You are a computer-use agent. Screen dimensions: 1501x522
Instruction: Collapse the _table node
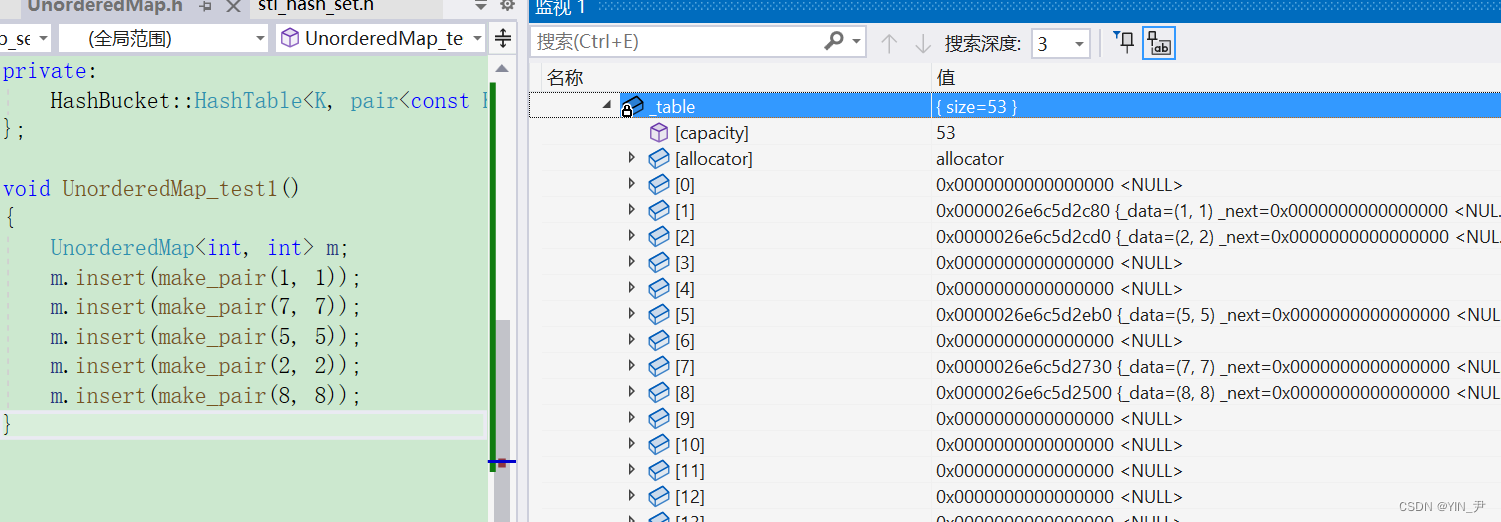click(607, 104)
